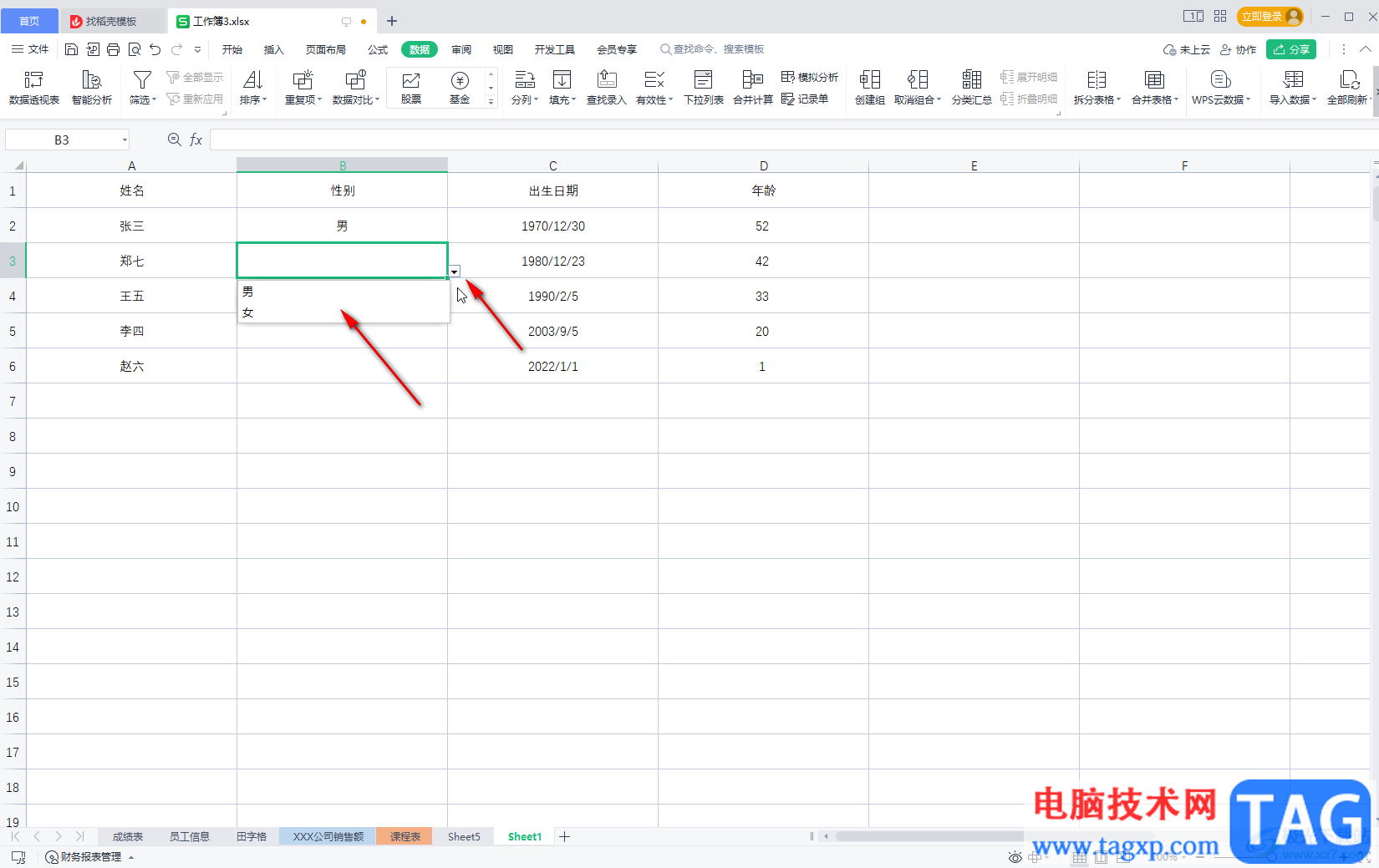Click the Smart Analysis (智能分析) icon
This screenshot has width=1379, height=868.
pos(91,88)
